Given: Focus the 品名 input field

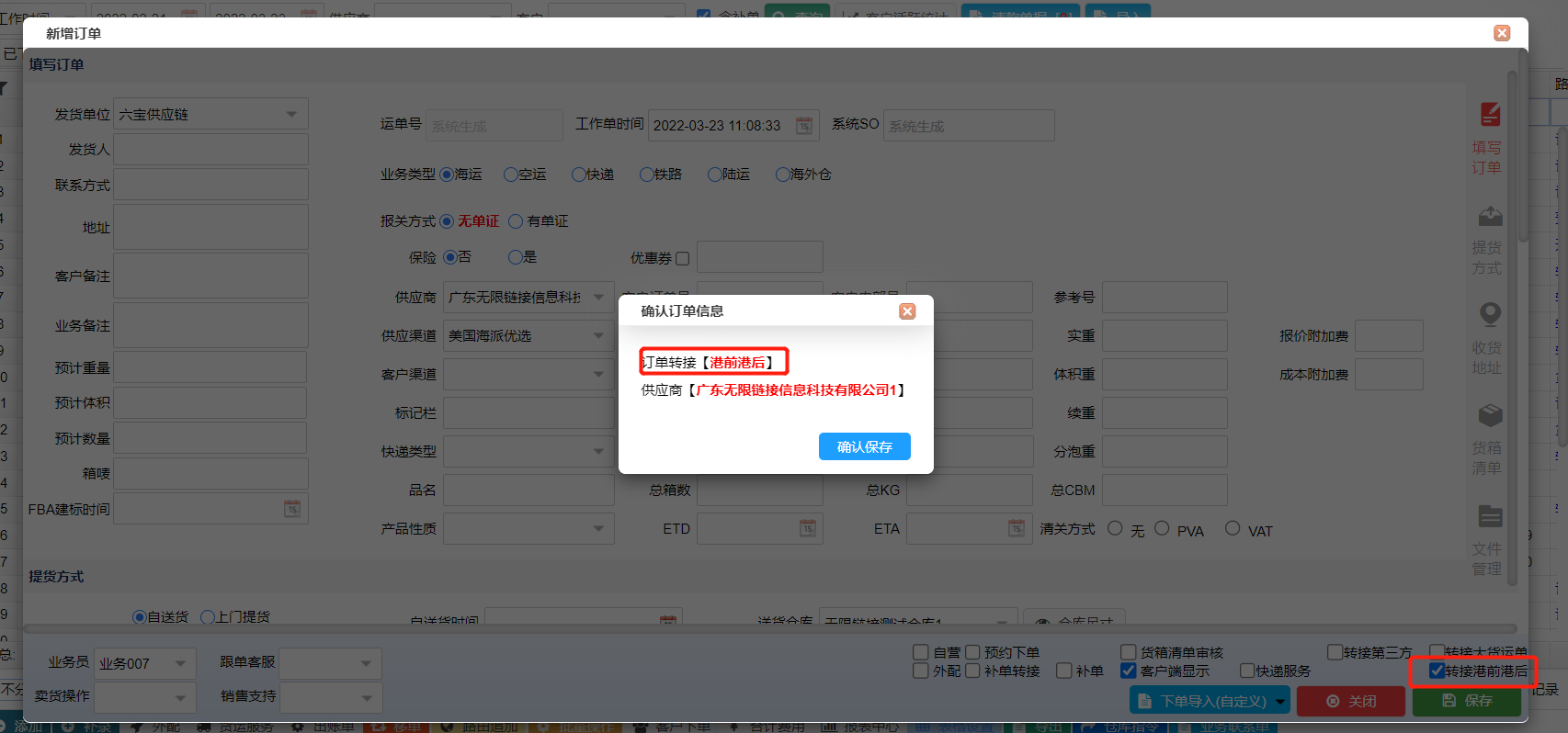Looking at the screenshot, I should 528,490.
